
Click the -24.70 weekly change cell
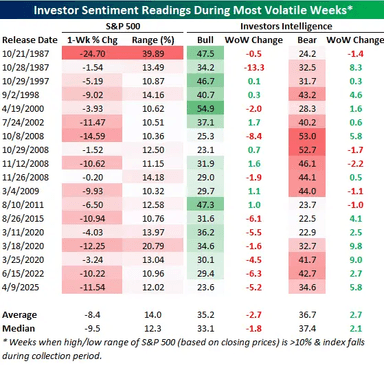pos(92,54)
